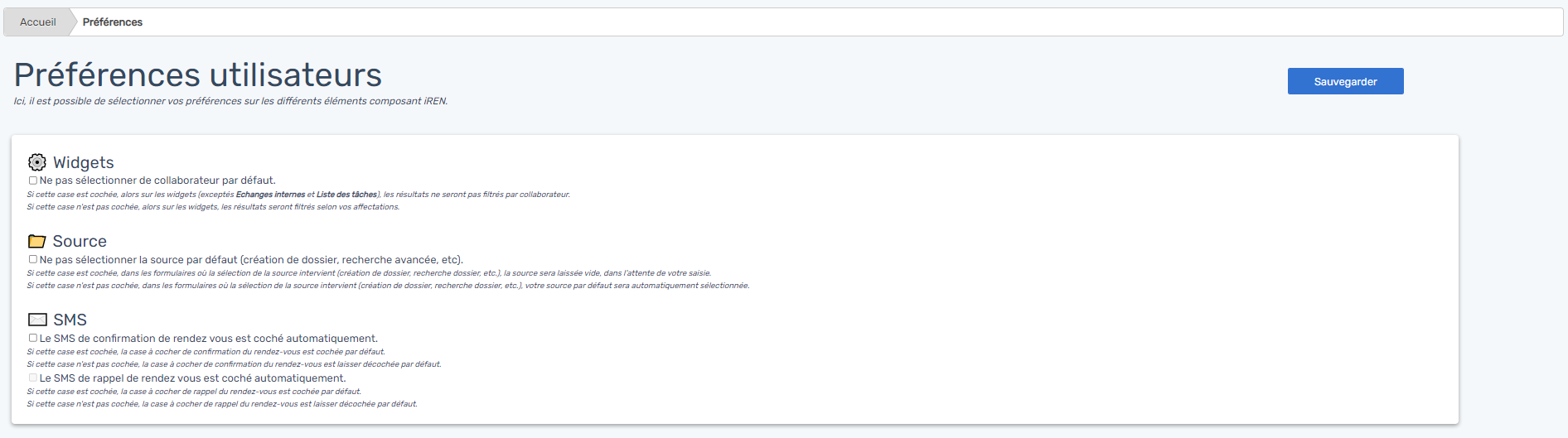Click the Source section heading

tap(80, 242)
